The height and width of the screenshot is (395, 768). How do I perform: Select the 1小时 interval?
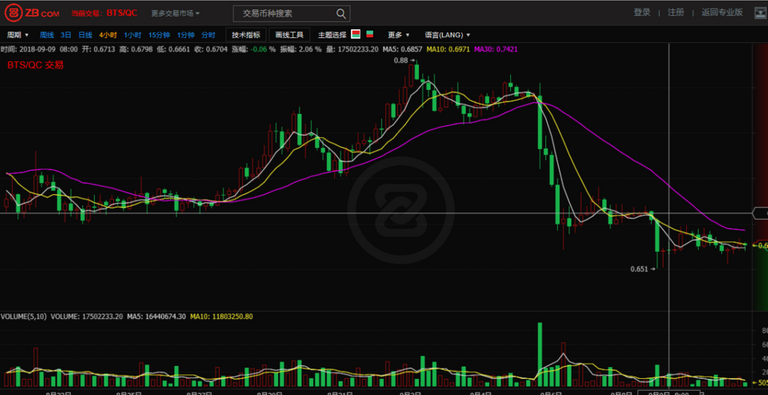tap(133, 35)
